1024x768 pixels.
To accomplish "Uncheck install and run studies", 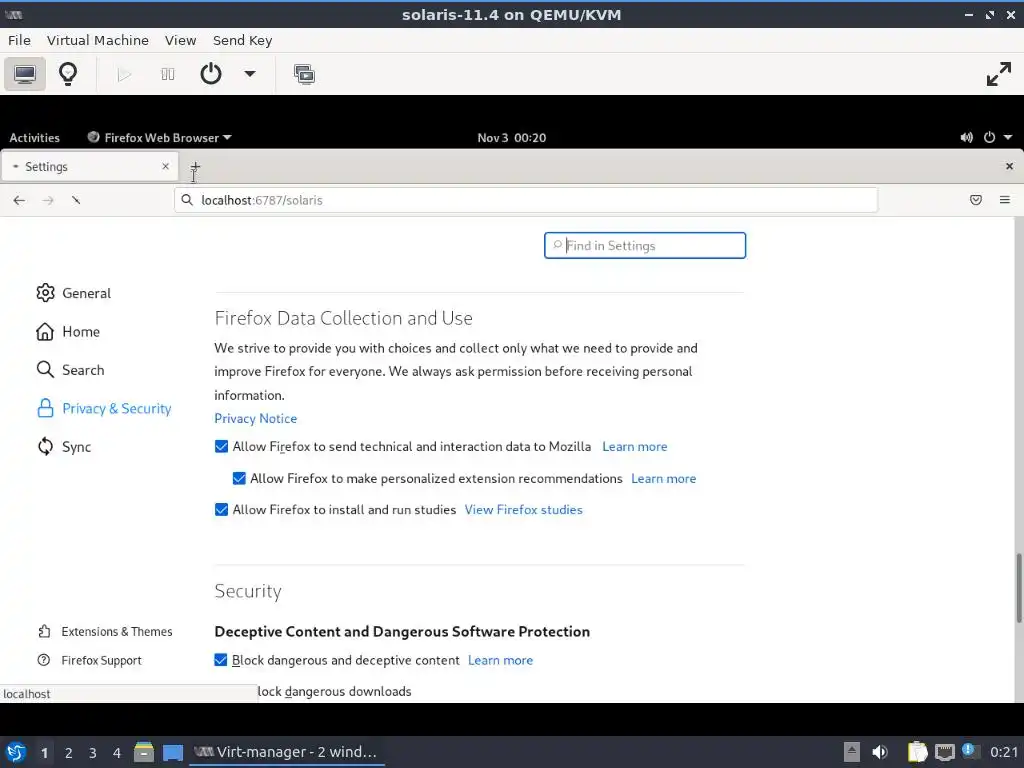I will [x=221, y=510].
